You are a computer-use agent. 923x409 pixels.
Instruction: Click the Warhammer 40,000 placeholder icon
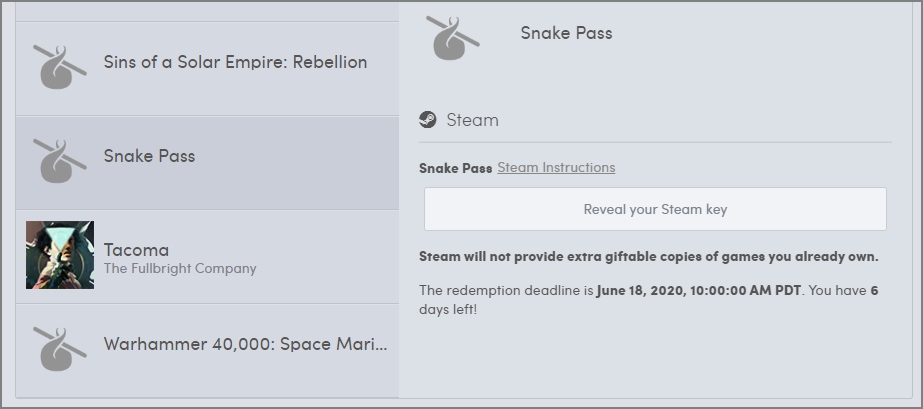click(x=60, y=347)
